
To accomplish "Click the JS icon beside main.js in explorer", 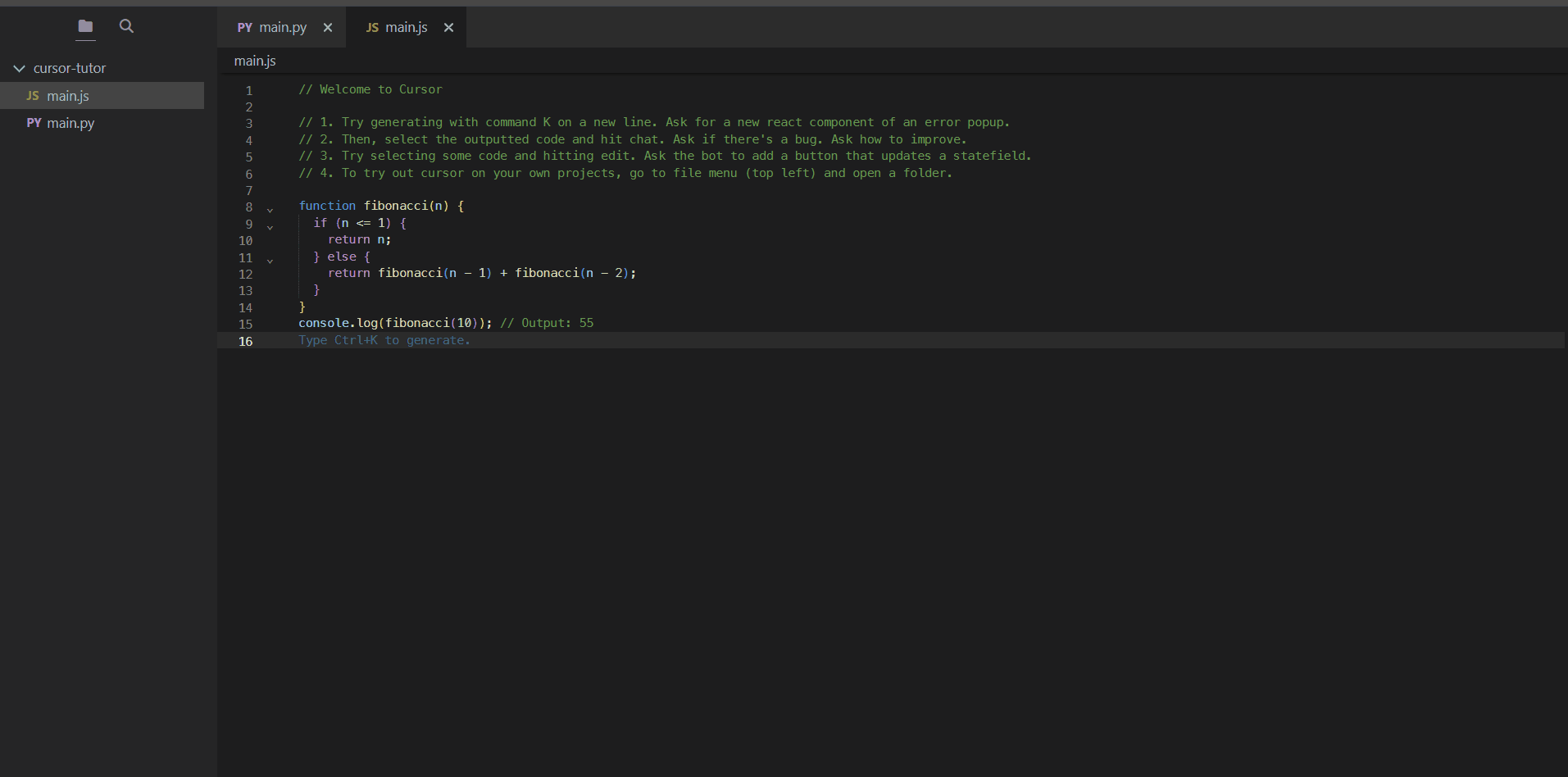I will tap(32, 96).
